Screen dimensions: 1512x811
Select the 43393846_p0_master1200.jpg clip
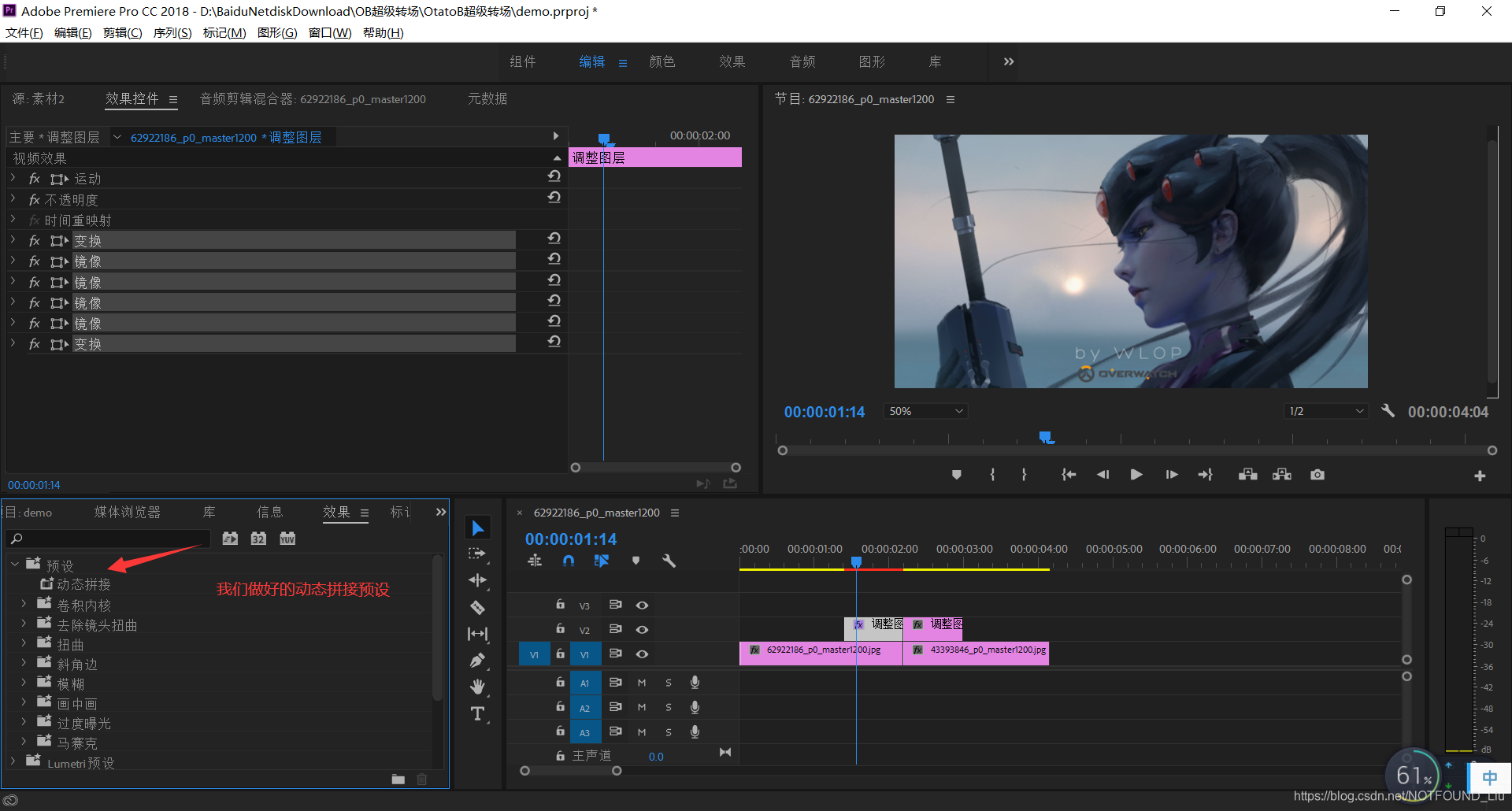(976, 654)
